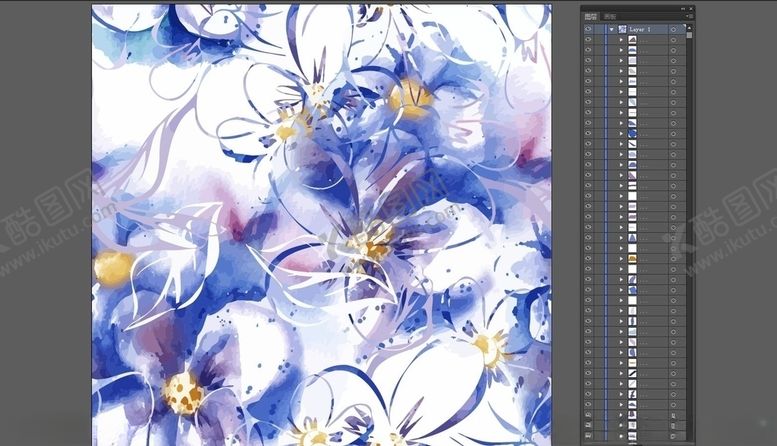The image size is (777, 446).
Task: Collapse Layer 1 with its disclosure triangle
Action: click(611, 30)
